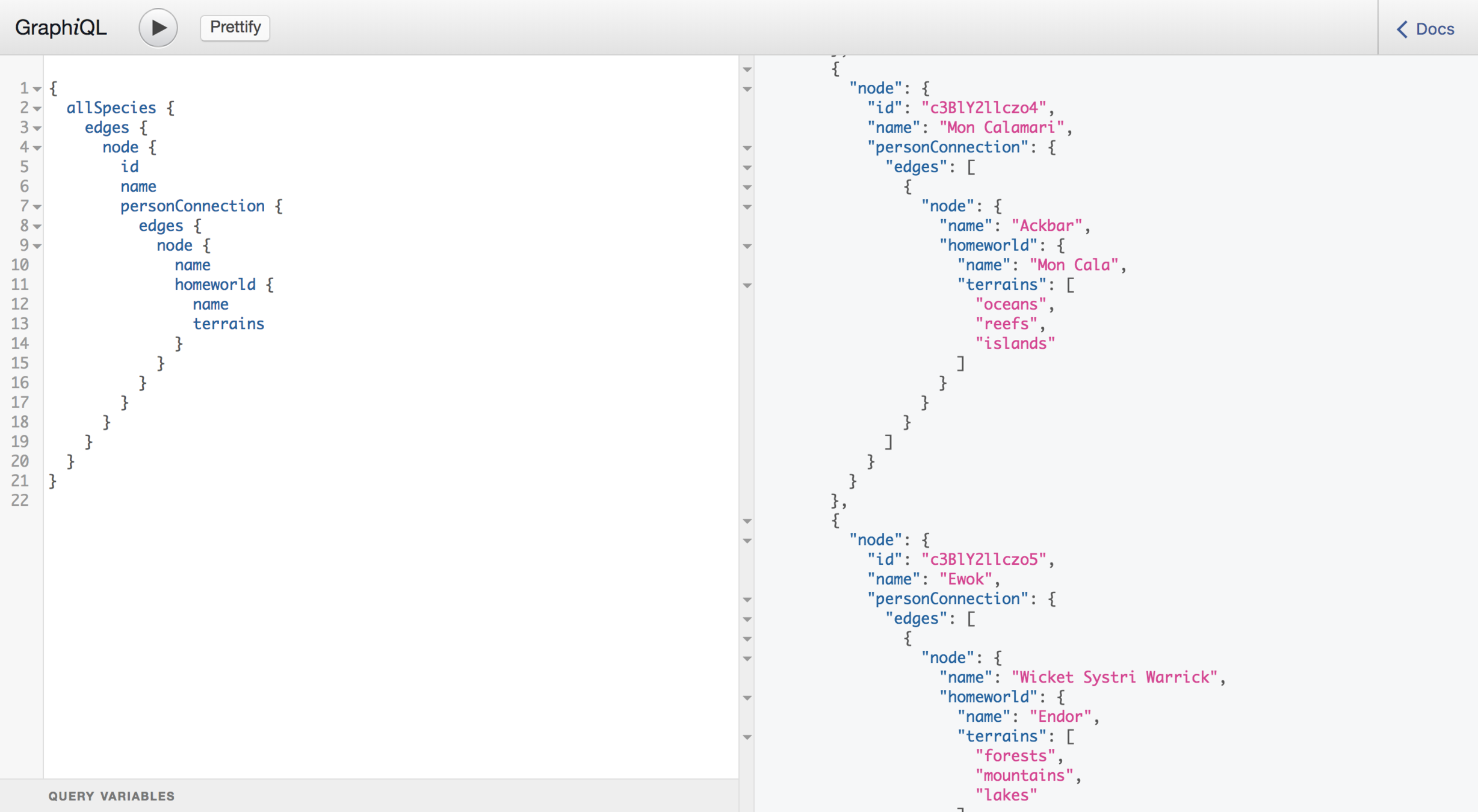Collapse Mon Calamari personConnection in results

[747, 148]
